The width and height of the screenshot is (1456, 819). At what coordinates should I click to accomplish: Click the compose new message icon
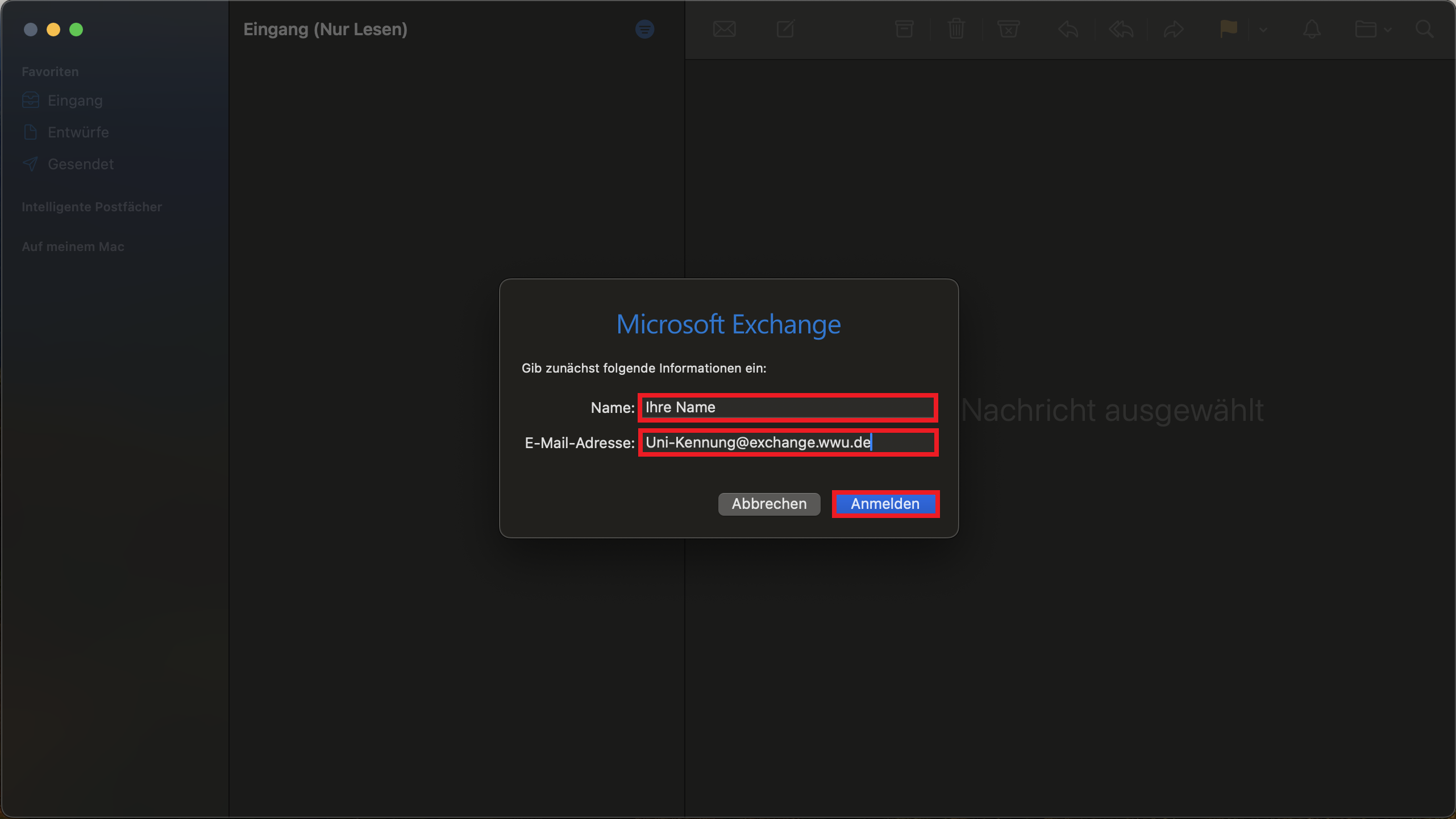[x=785, y=29]
